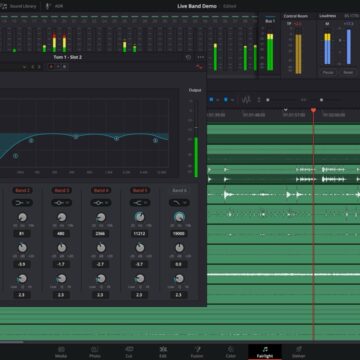
Task: Open Band 4 filter type dropdown
Action: pyautogui.click(x=100, y=203)
